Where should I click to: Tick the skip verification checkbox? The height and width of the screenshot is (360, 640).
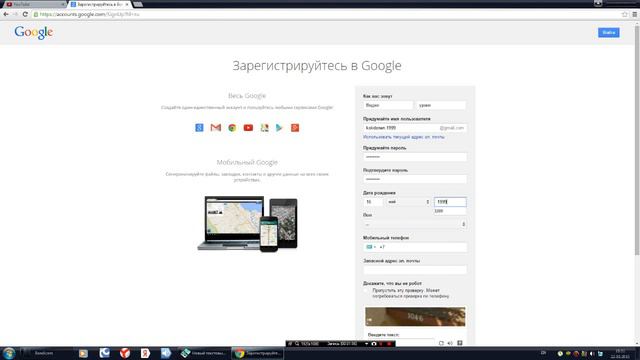pos(367,291)
